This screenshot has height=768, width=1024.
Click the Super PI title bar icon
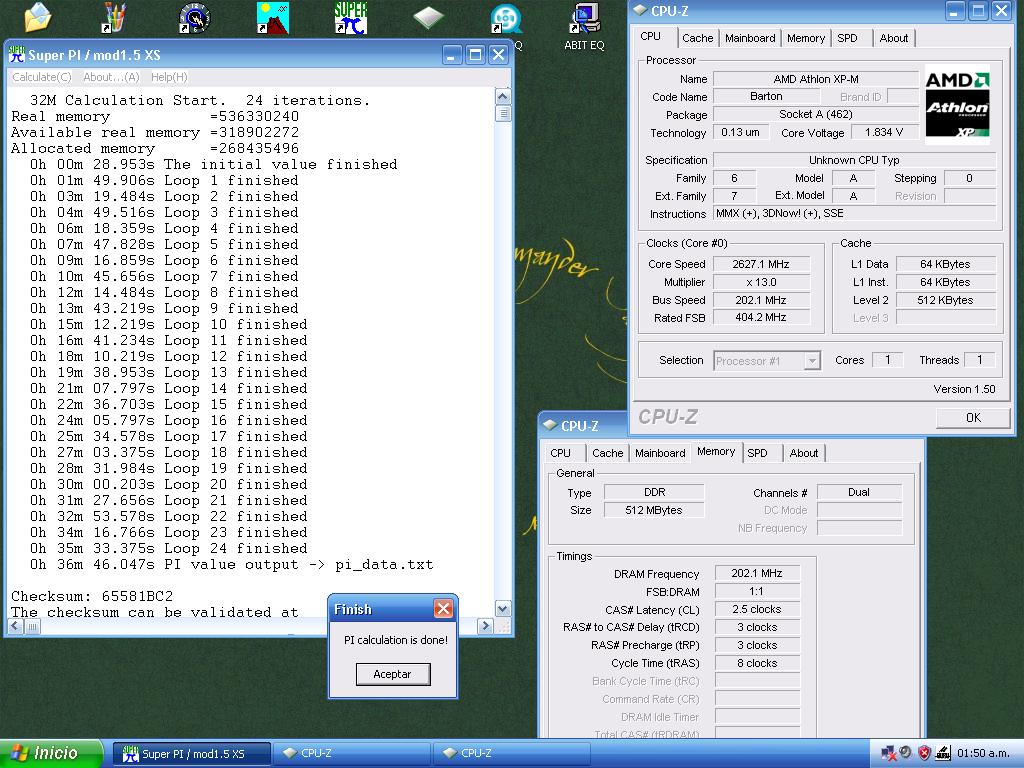pos(17,55)
